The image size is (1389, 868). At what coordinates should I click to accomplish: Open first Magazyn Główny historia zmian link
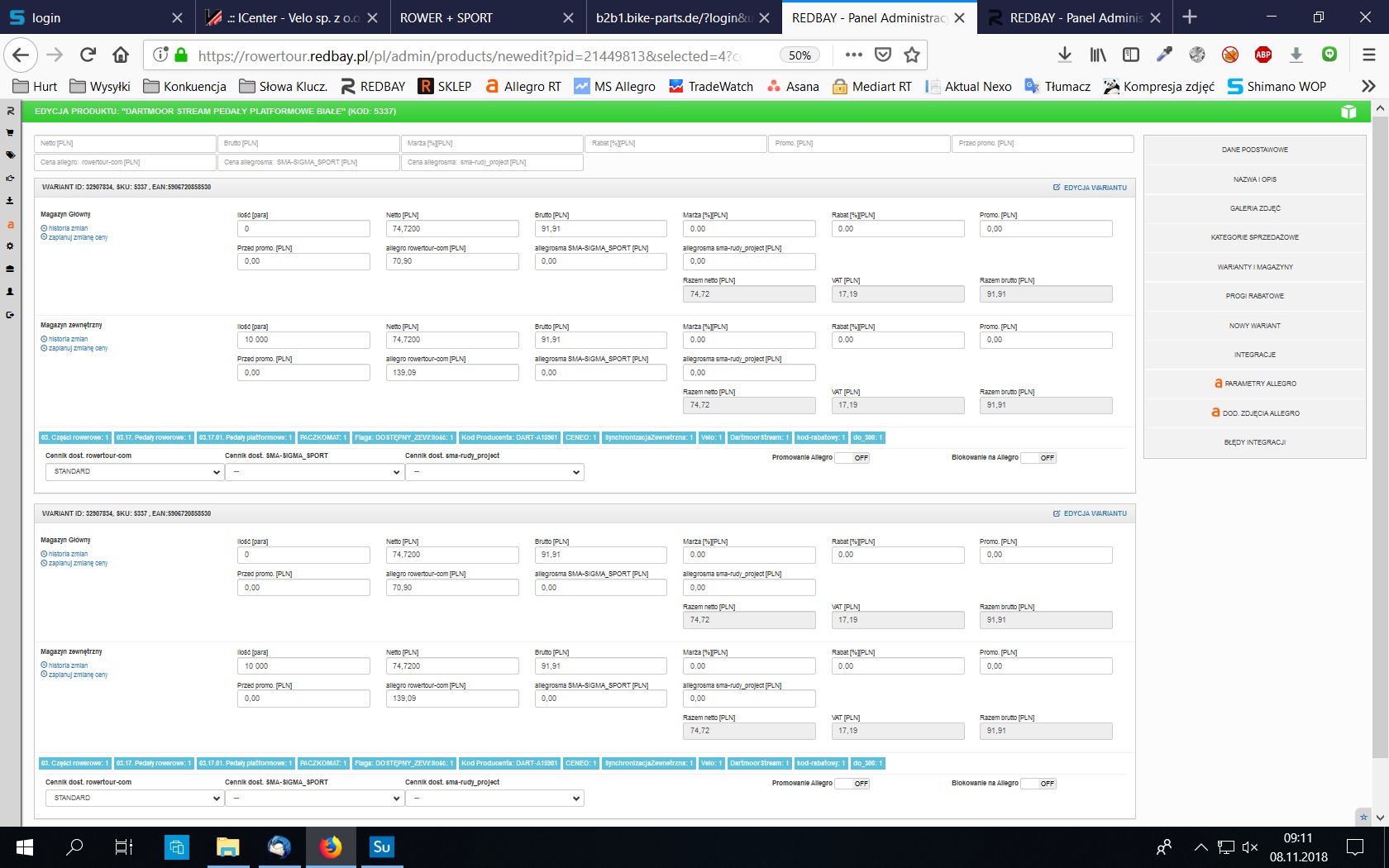coord(68,228)
